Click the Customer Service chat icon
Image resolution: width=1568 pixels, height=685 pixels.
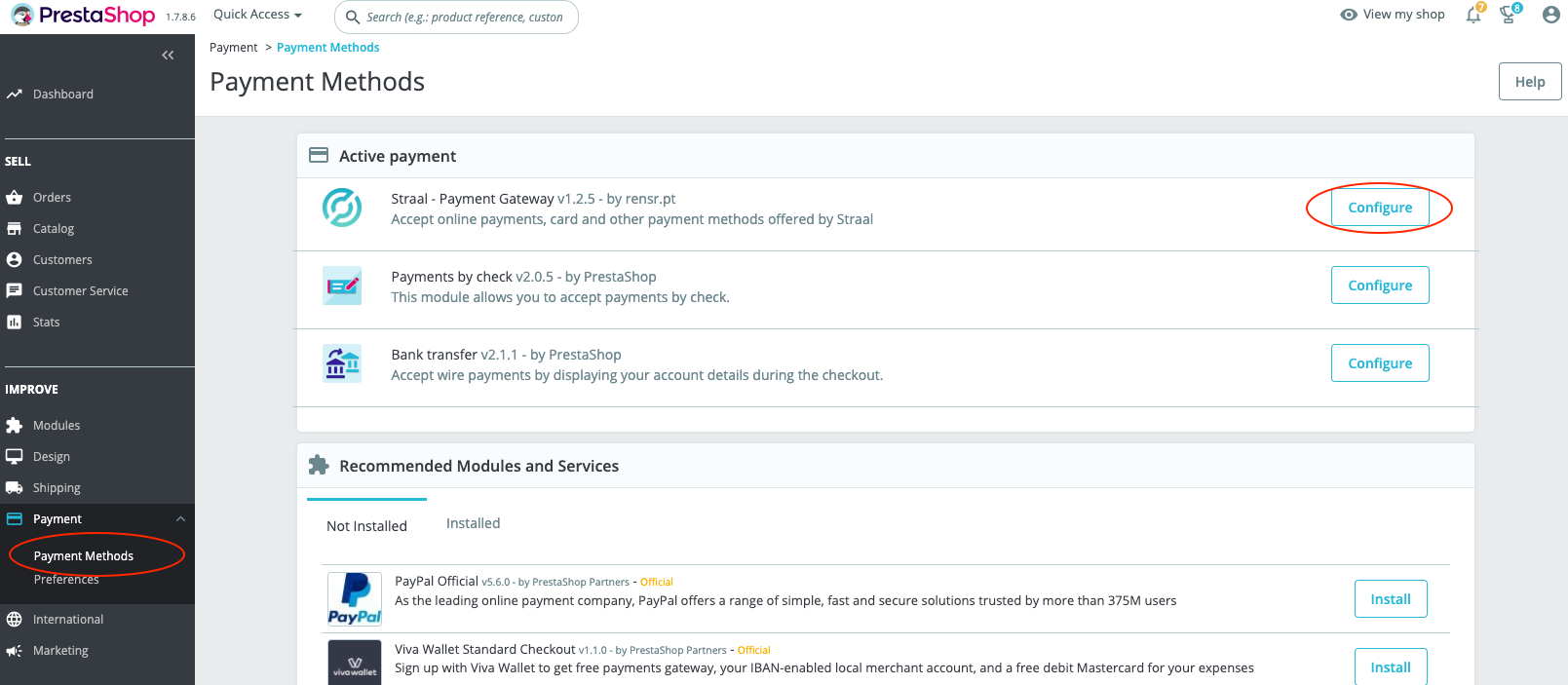point(14,291)
